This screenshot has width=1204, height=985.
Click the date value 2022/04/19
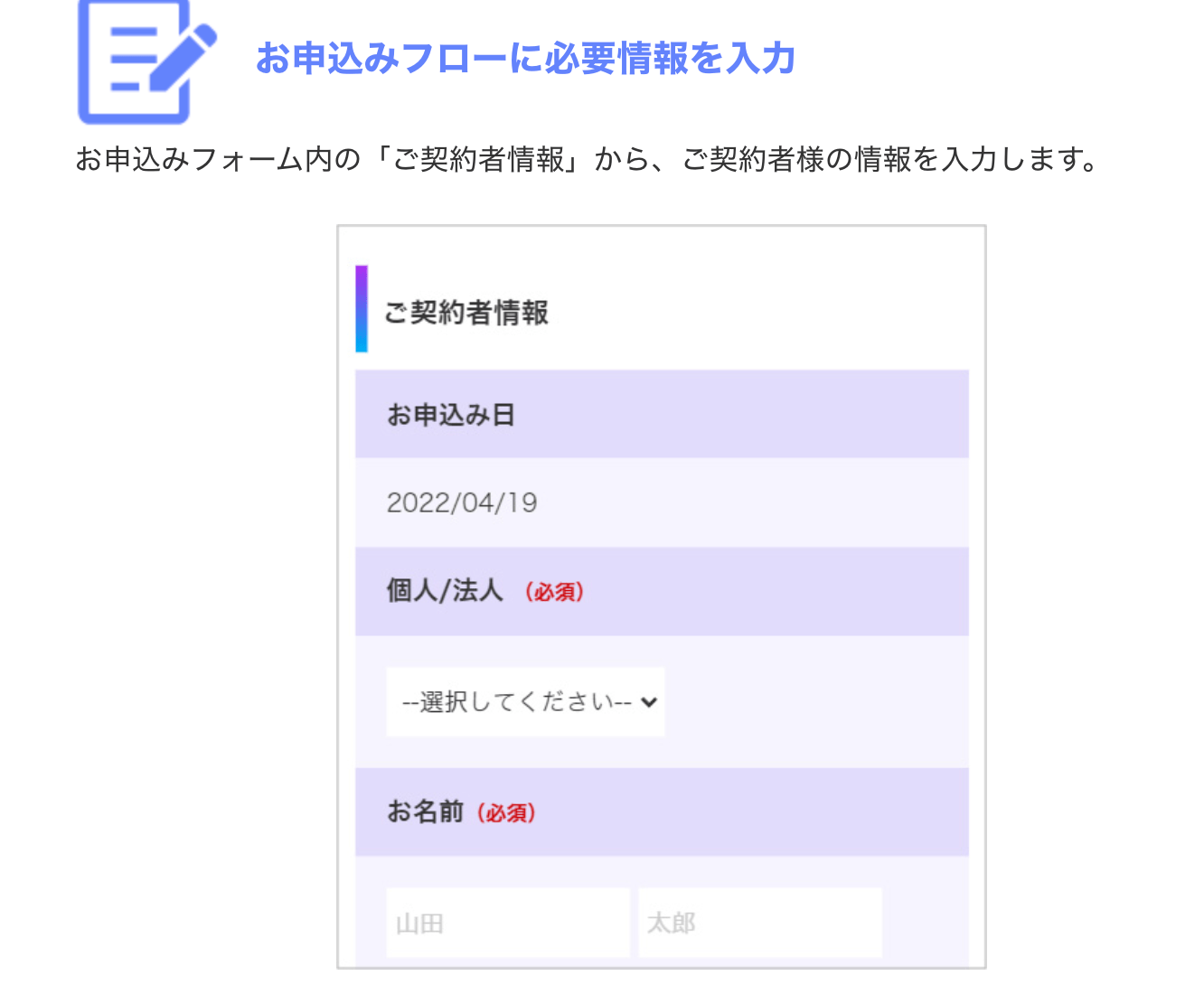[x=462, y=502]
